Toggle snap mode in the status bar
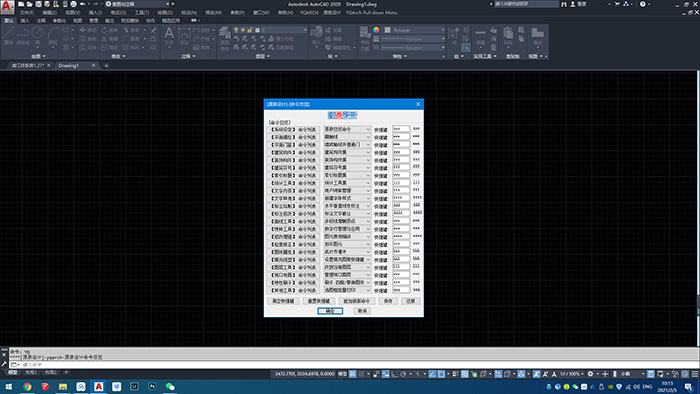Screen dimensions: 700x394 pos(362,374)
